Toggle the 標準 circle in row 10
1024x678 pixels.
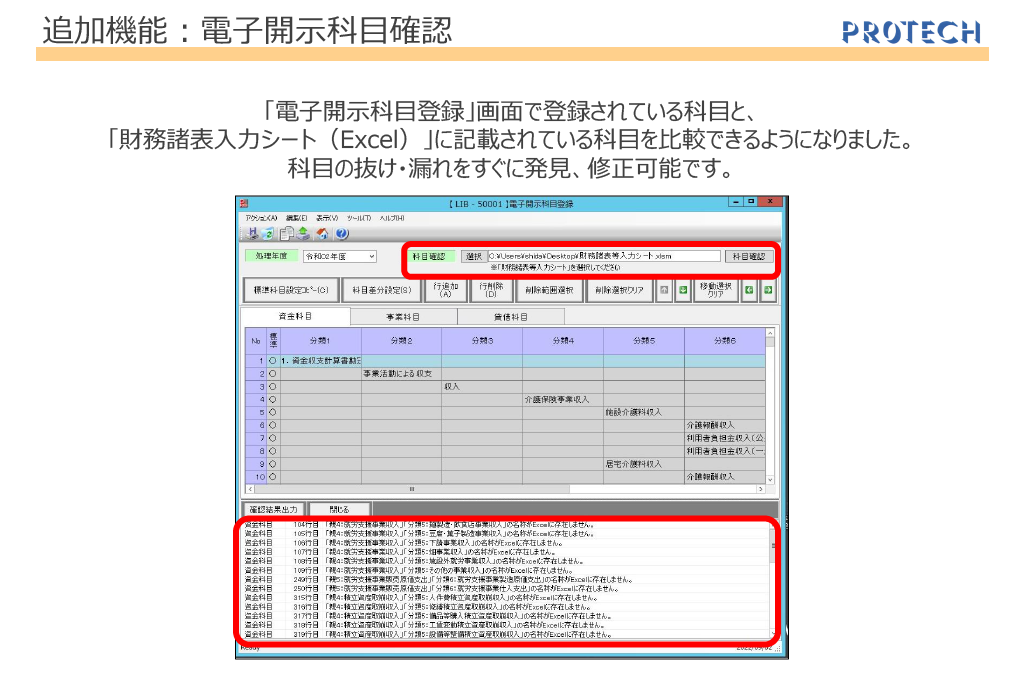pyautogui.click(x=272, y=477)
